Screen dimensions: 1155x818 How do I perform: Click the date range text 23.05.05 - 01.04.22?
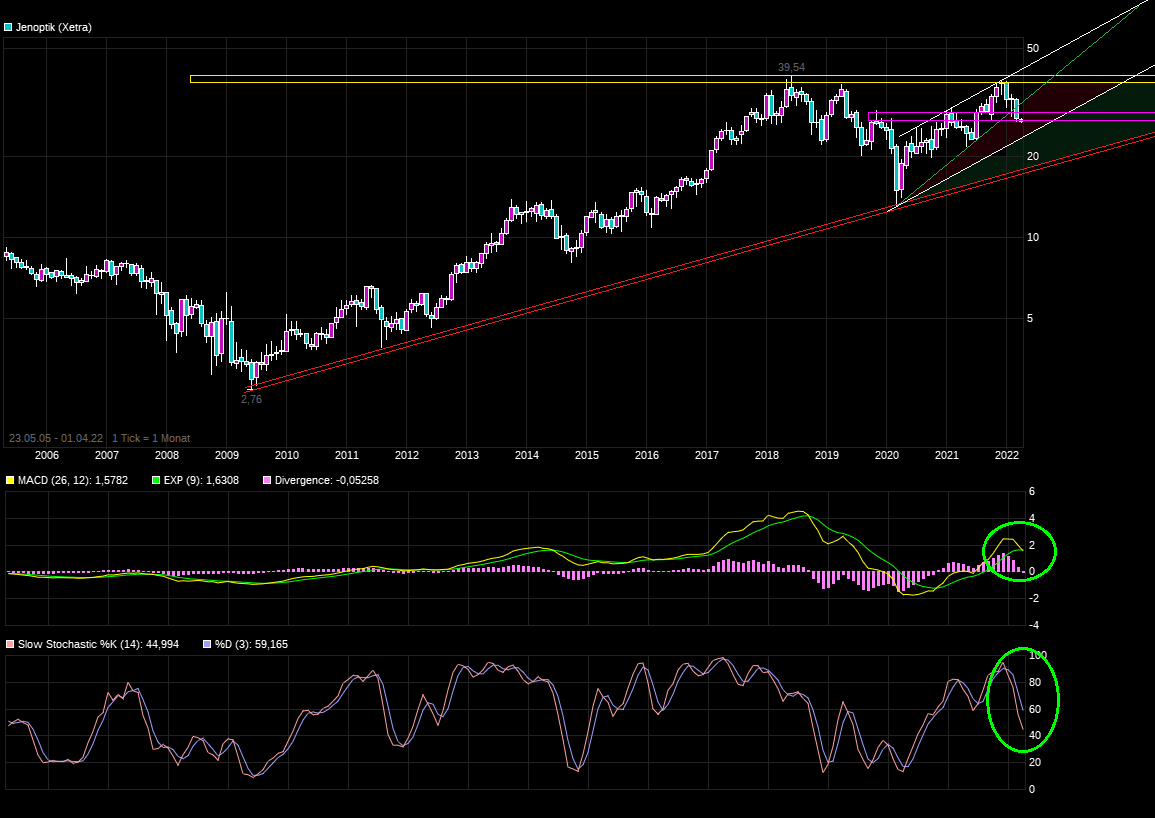click(x=56, y=438)
